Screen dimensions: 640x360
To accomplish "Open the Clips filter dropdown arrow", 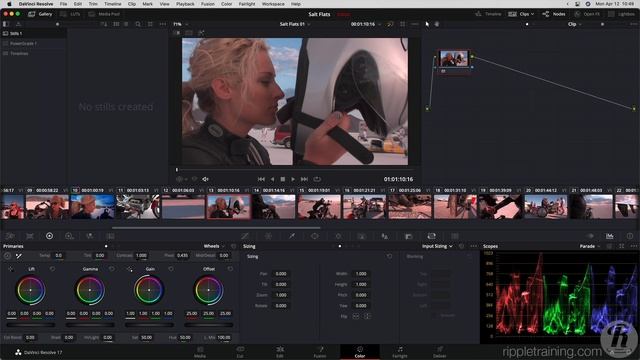I will point(532,14).
